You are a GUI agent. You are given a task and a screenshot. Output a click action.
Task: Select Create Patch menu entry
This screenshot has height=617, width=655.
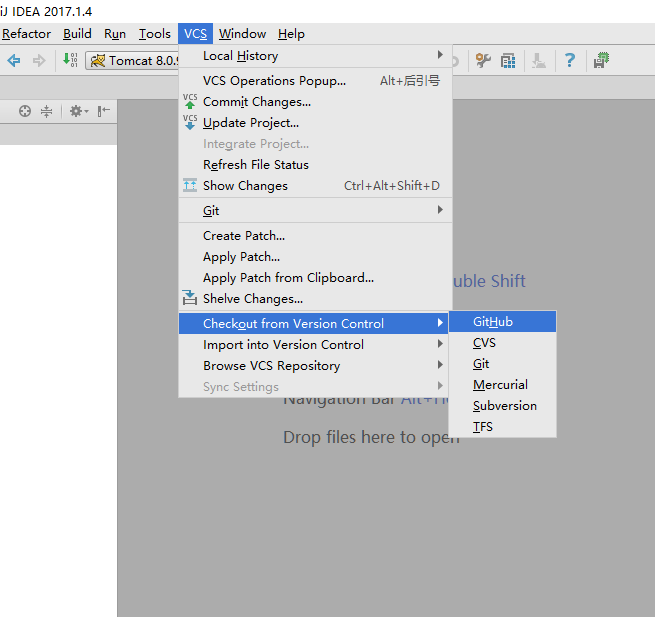pos(315,236)
